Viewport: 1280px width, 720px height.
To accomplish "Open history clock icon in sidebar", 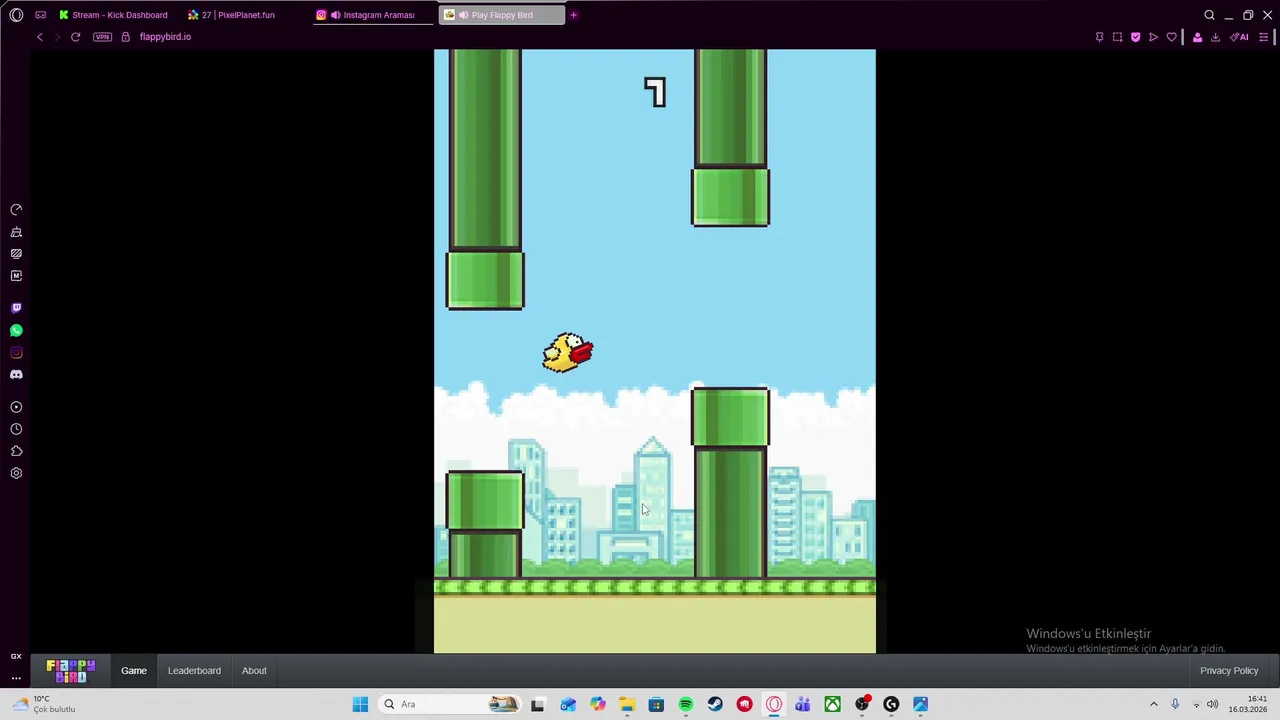I will pos(16,429).
